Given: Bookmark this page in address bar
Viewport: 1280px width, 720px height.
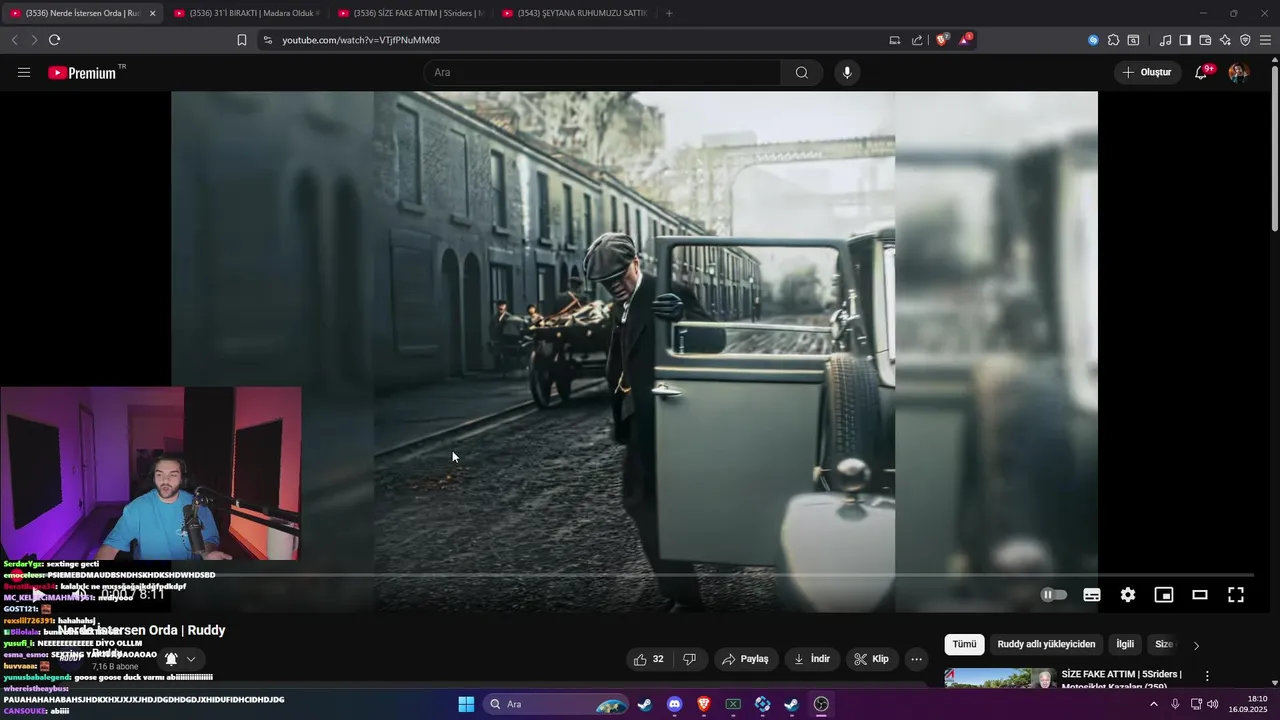Looking at the screenshot, I should coord(242,40).
